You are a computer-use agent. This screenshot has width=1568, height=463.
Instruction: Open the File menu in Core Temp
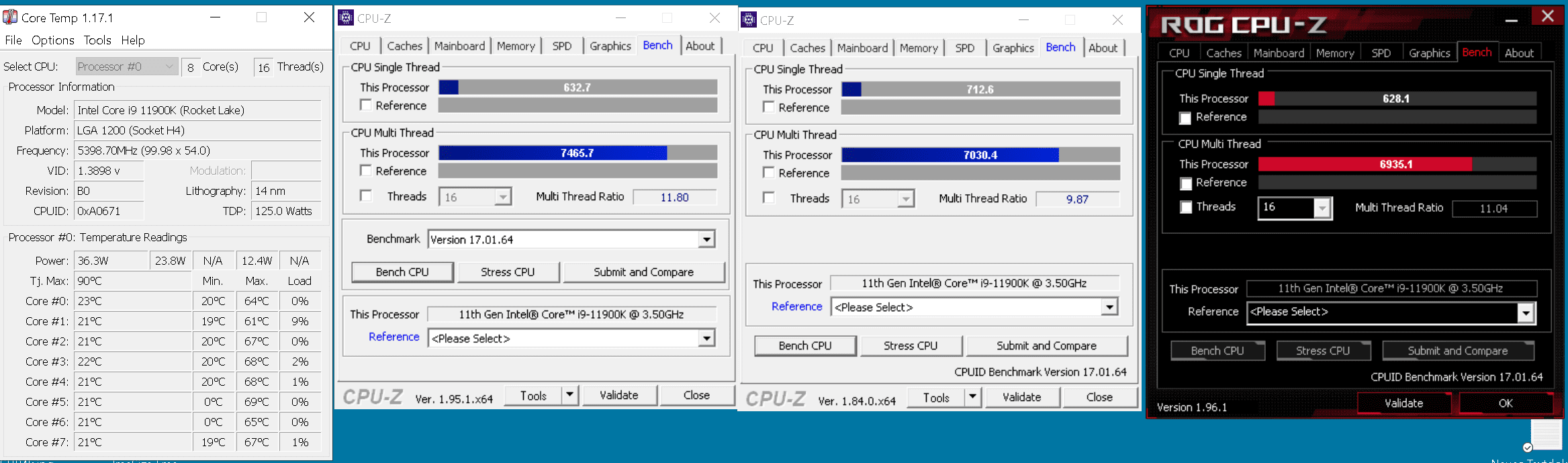tap(13, 40)
